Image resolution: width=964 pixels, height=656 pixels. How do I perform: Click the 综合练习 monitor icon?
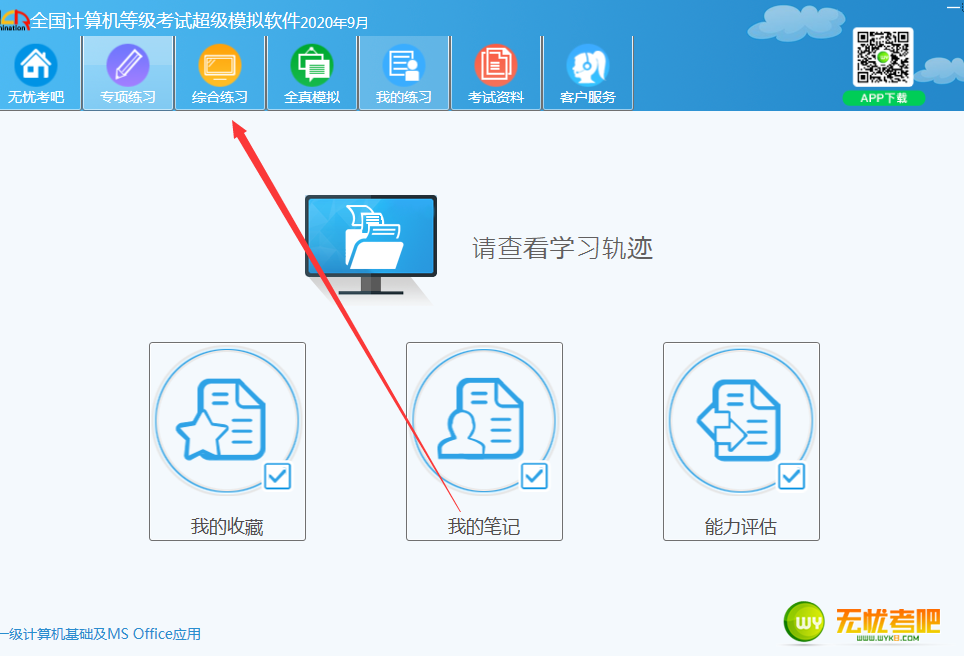[x=220, y=65]
